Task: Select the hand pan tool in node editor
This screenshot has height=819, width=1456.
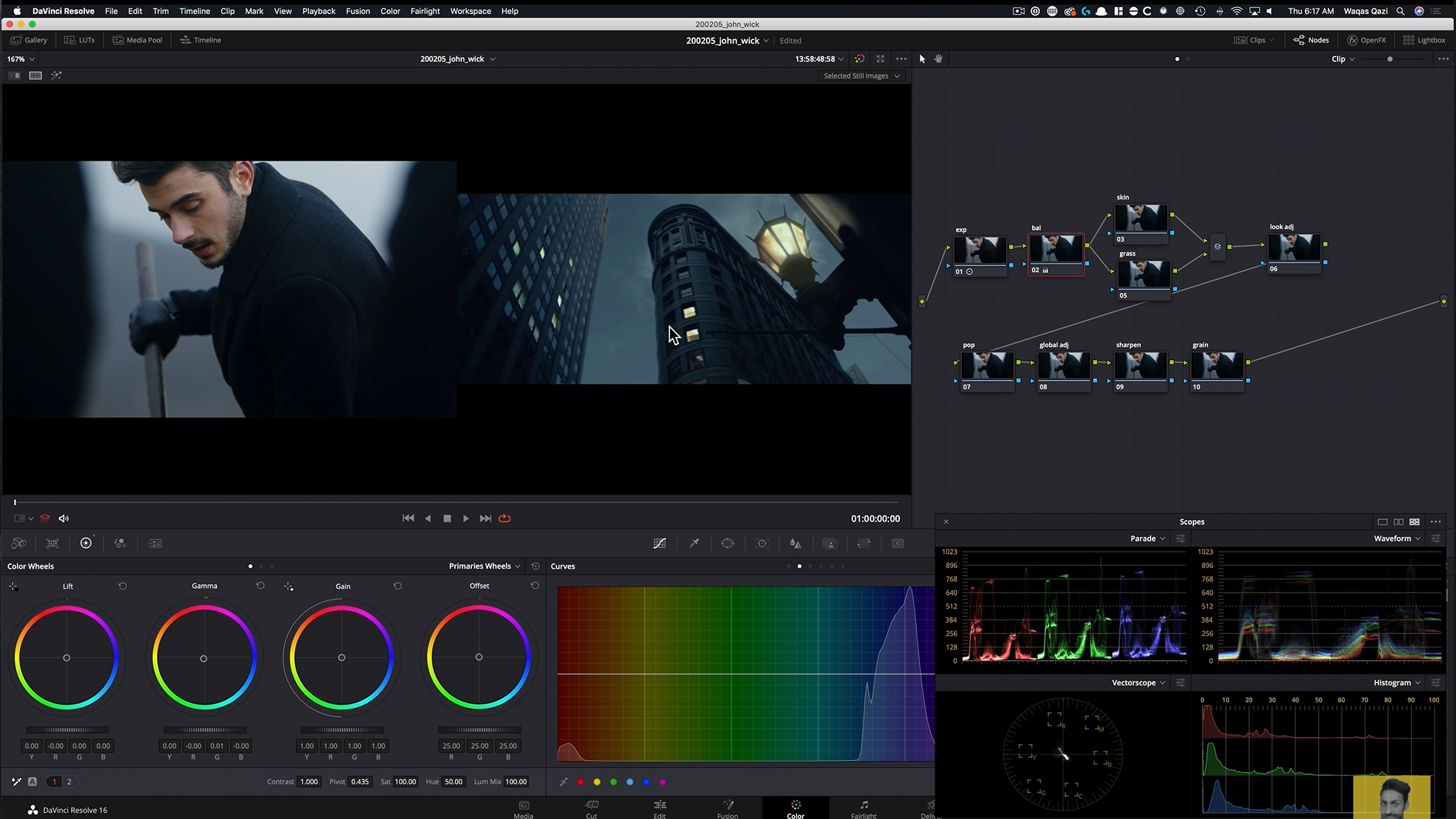Action: click(x=938, y=59)
